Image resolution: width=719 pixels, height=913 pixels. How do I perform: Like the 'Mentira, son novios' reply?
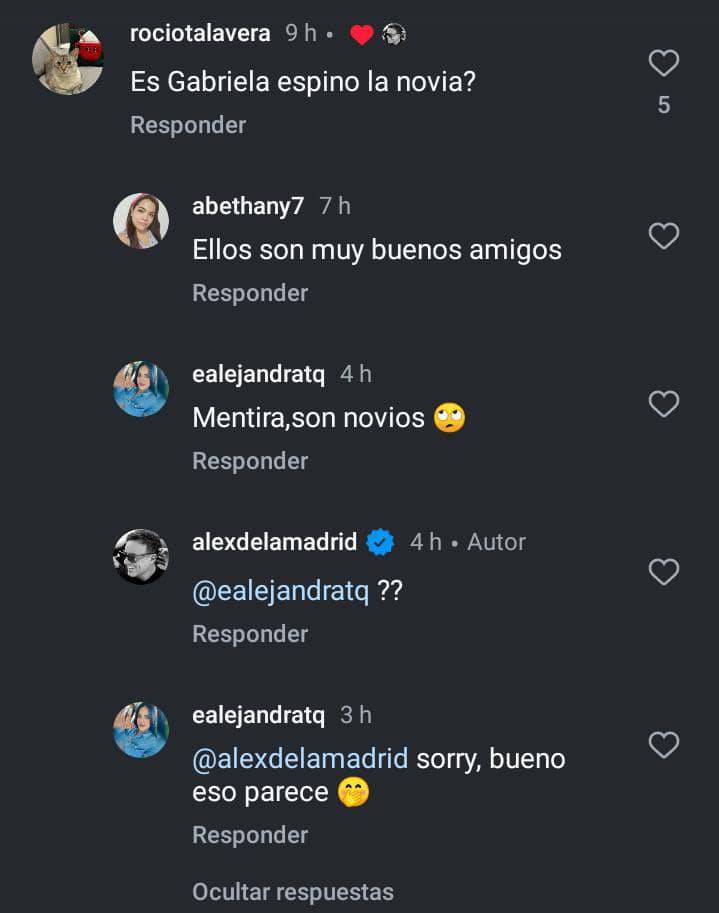click(664, 404)
